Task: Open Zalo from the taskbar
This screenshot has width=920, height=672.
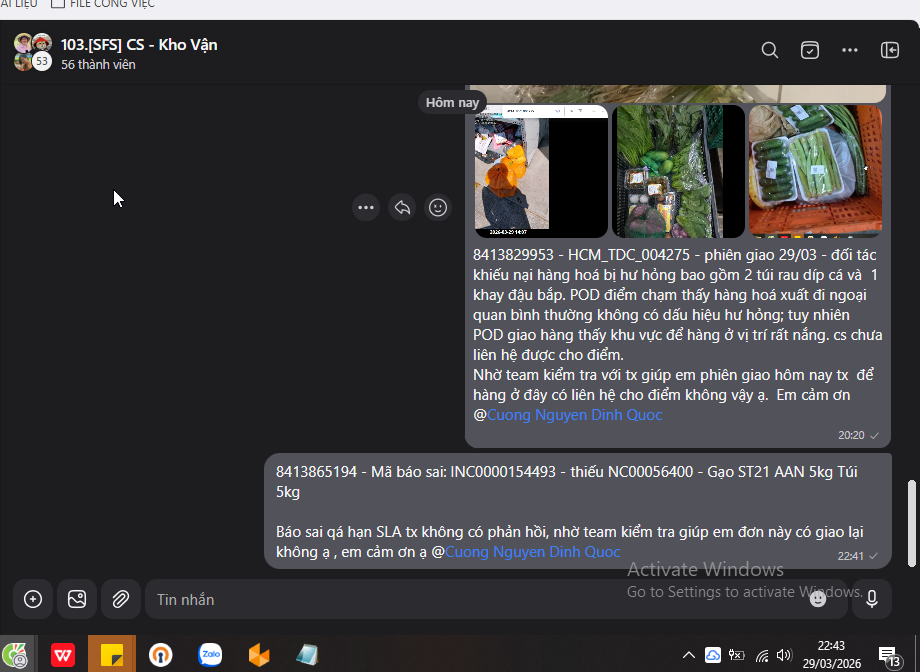Action: [x=210, y=655]
